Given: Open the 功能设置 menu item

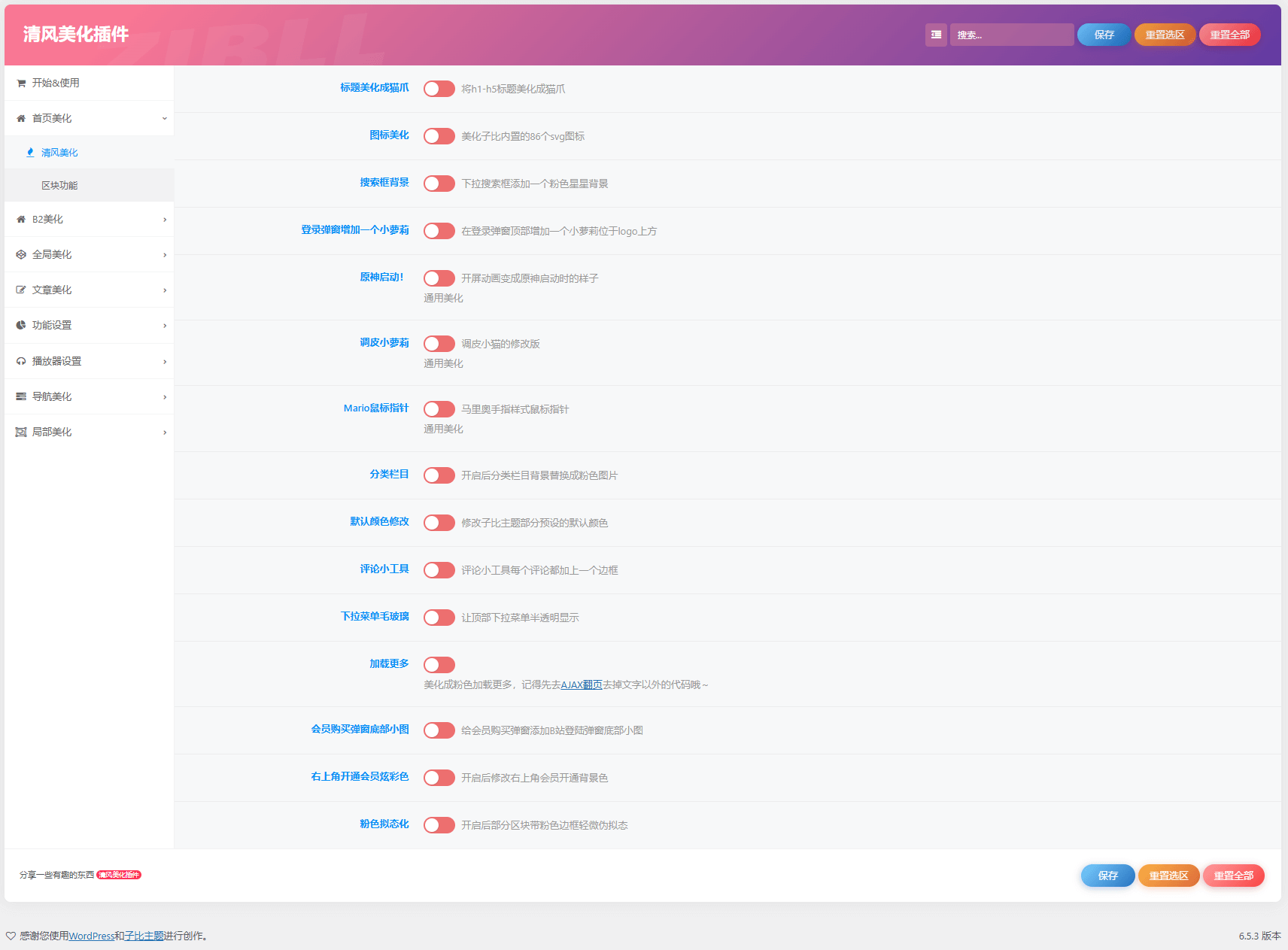Looking at the screenshot, I should pos(89,326).
